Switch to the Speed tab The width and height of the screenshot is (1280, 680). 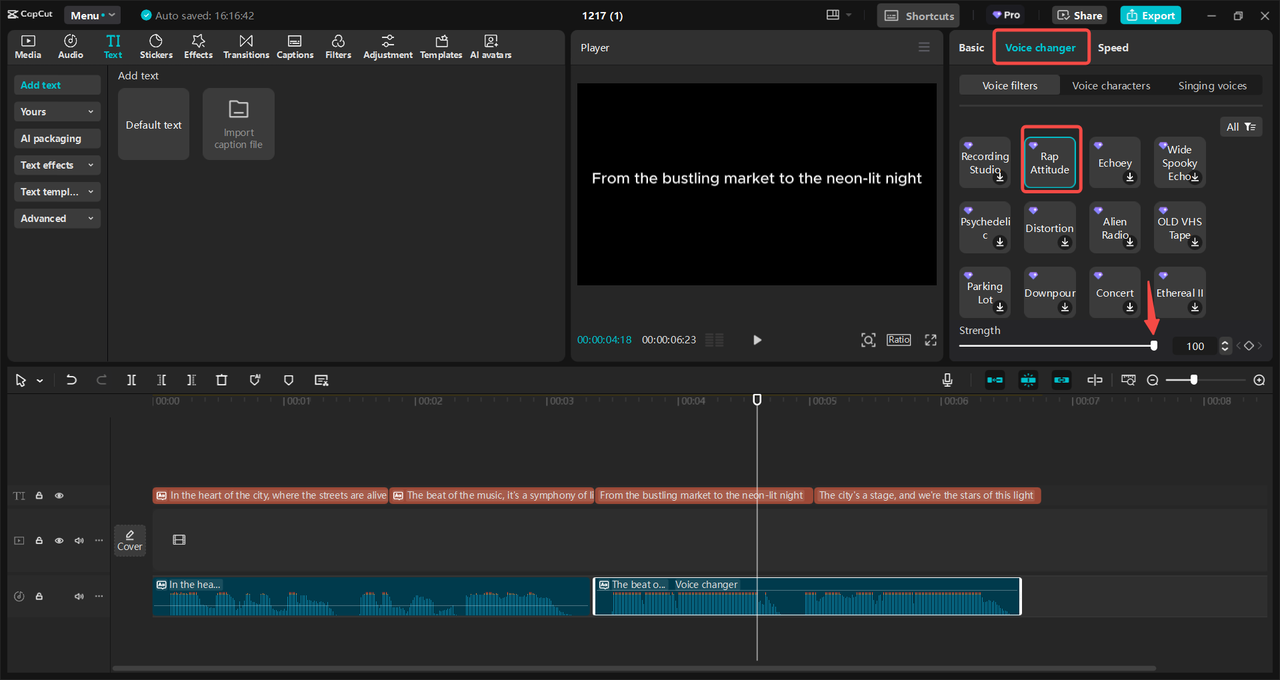coord(1113,47)
